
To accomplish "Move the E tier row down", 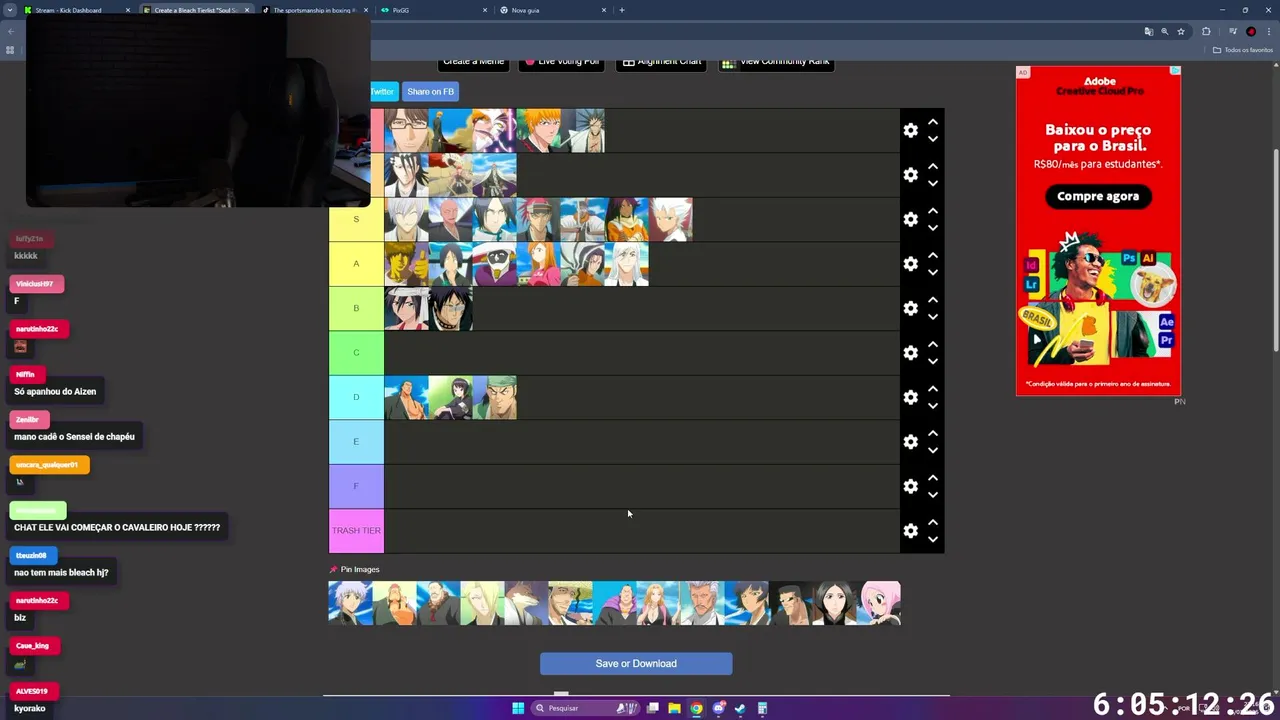I will [x=932, y=450].
